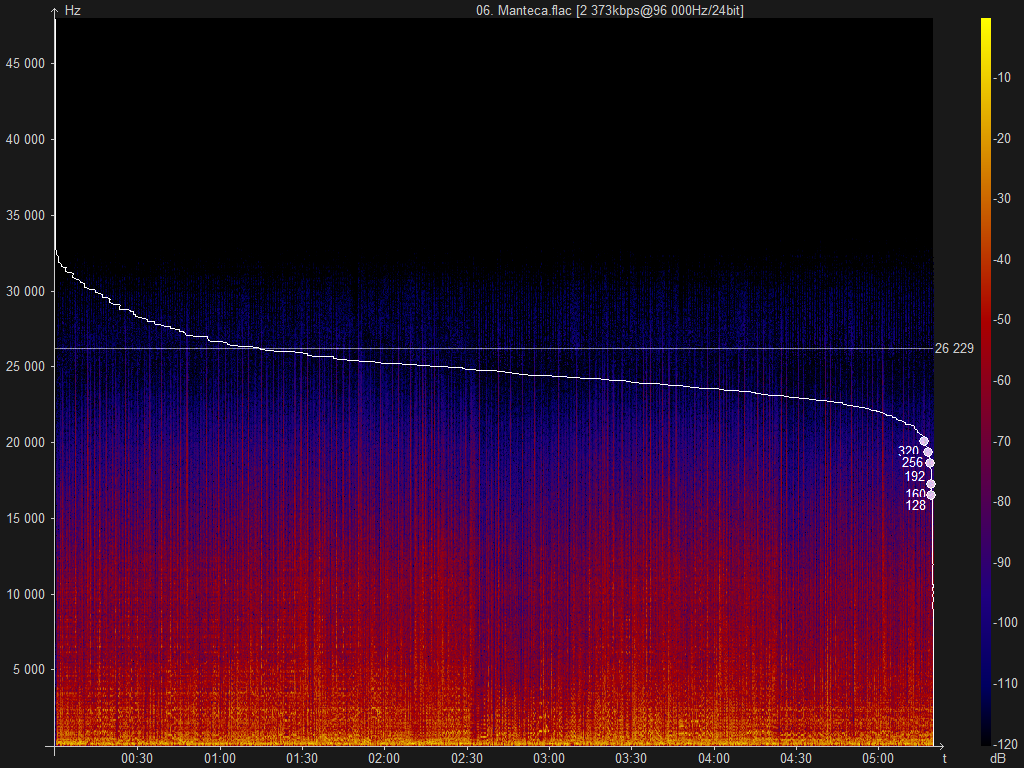The image size is (1024, 768).
Task: Click the Hz frequency axis label
Action: click(72, 10)
